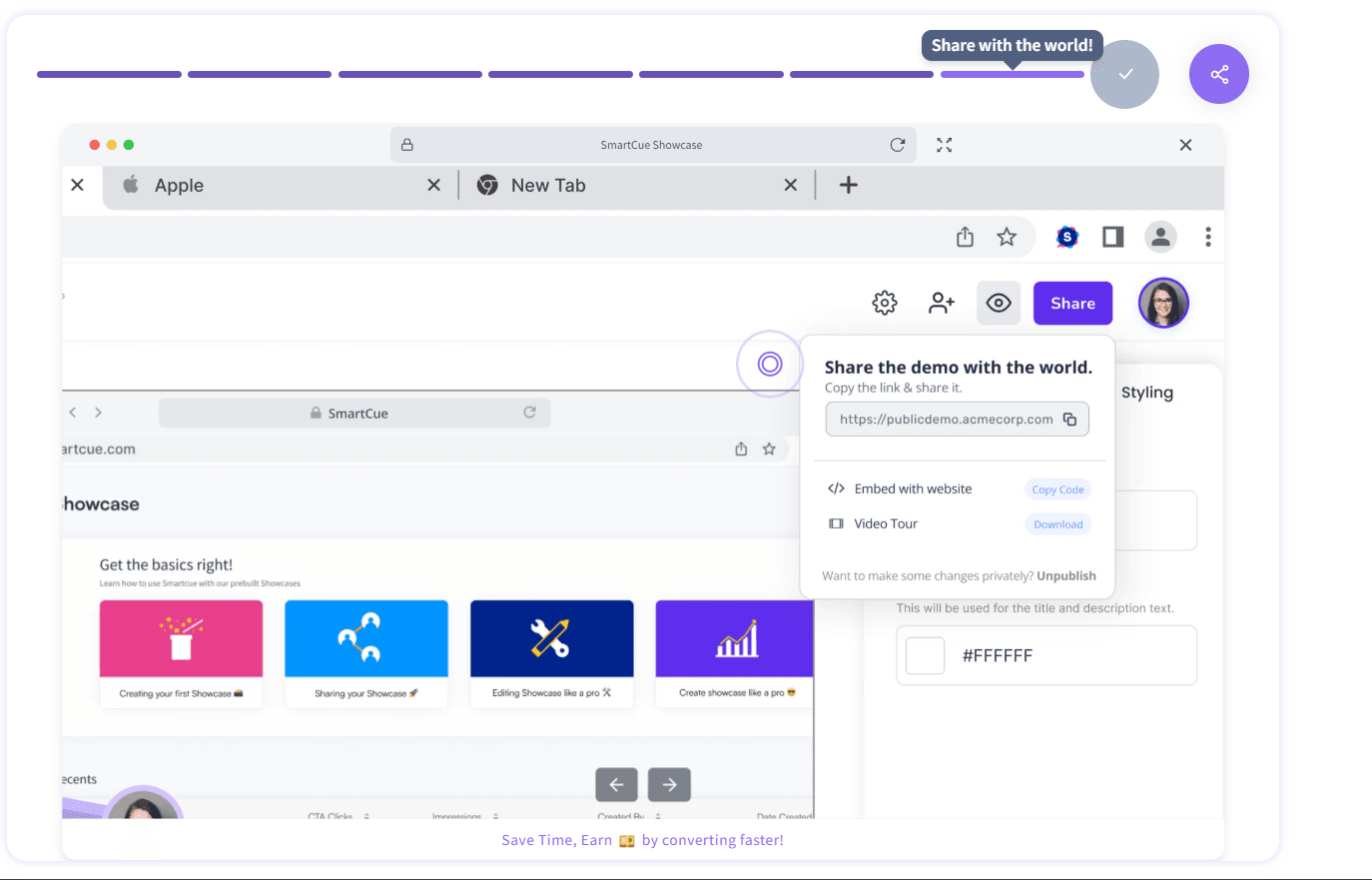Image resolution: width=1372 pixels, height=880 pixels.
Task: Open the SmartCue extension icon
Action: pos(1067,237)
